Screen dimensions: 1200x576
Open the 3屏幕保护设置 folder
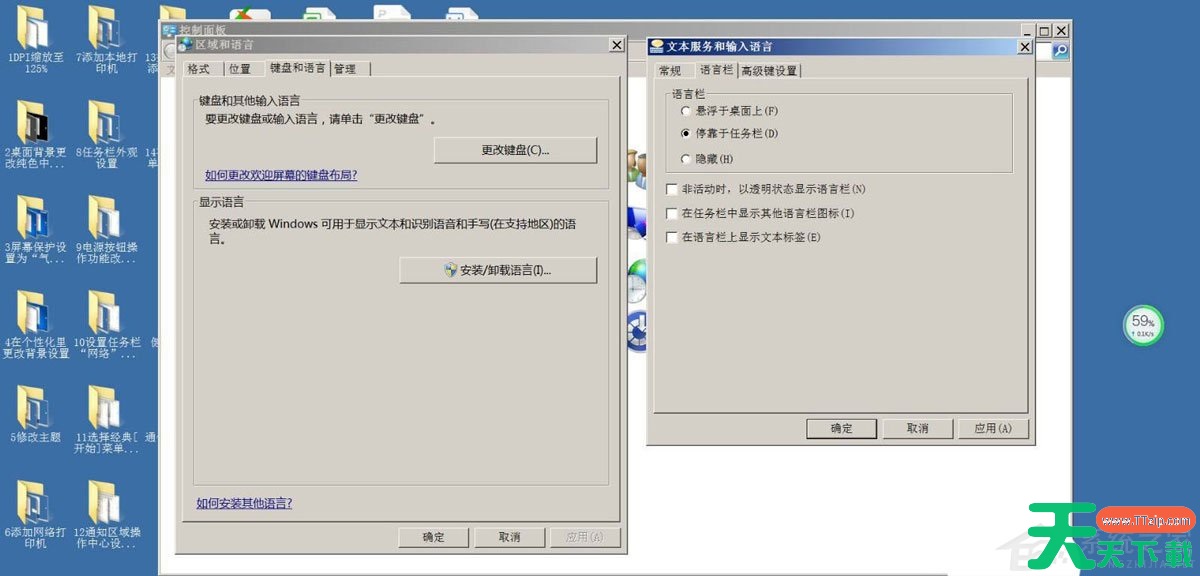[x=35, y=230]
